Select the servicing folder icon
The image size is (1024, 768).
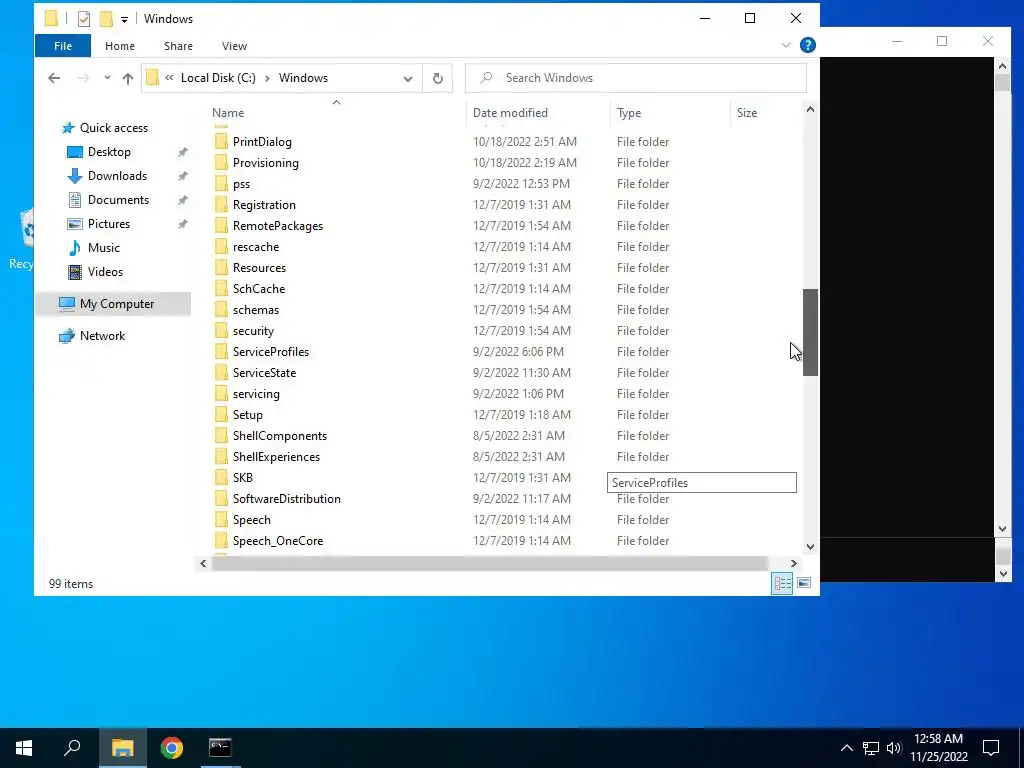tap(221, 394)
